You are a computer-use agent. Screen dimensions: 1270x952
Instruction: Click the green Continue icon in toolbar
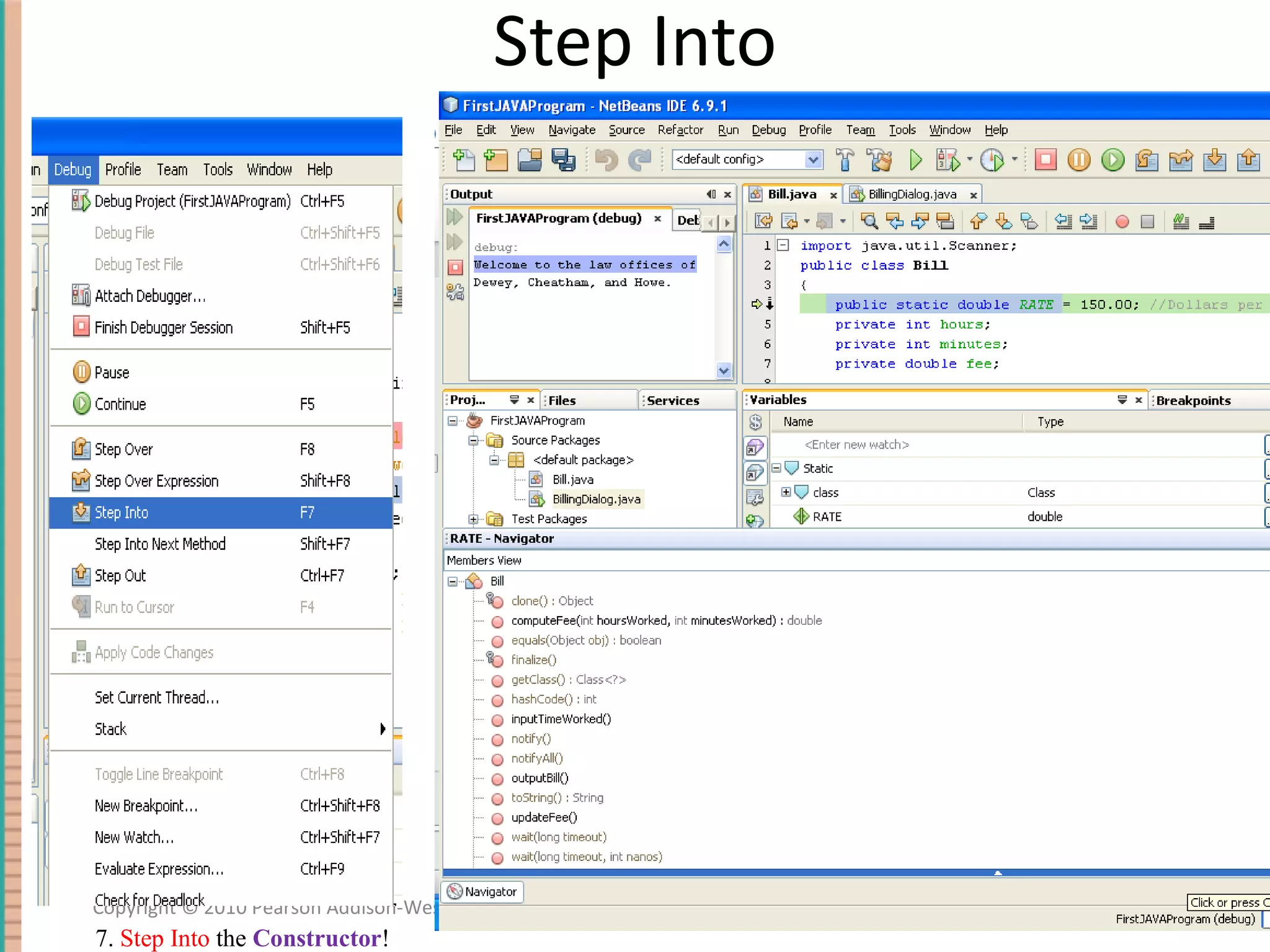1113,160
